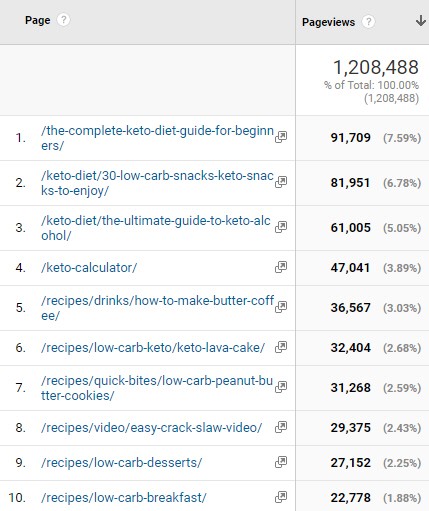The image size is (429, 511).
Task: Open external link icon for keto-alcohol guide row
Action: pyautogui.click(x=281, y=227)
